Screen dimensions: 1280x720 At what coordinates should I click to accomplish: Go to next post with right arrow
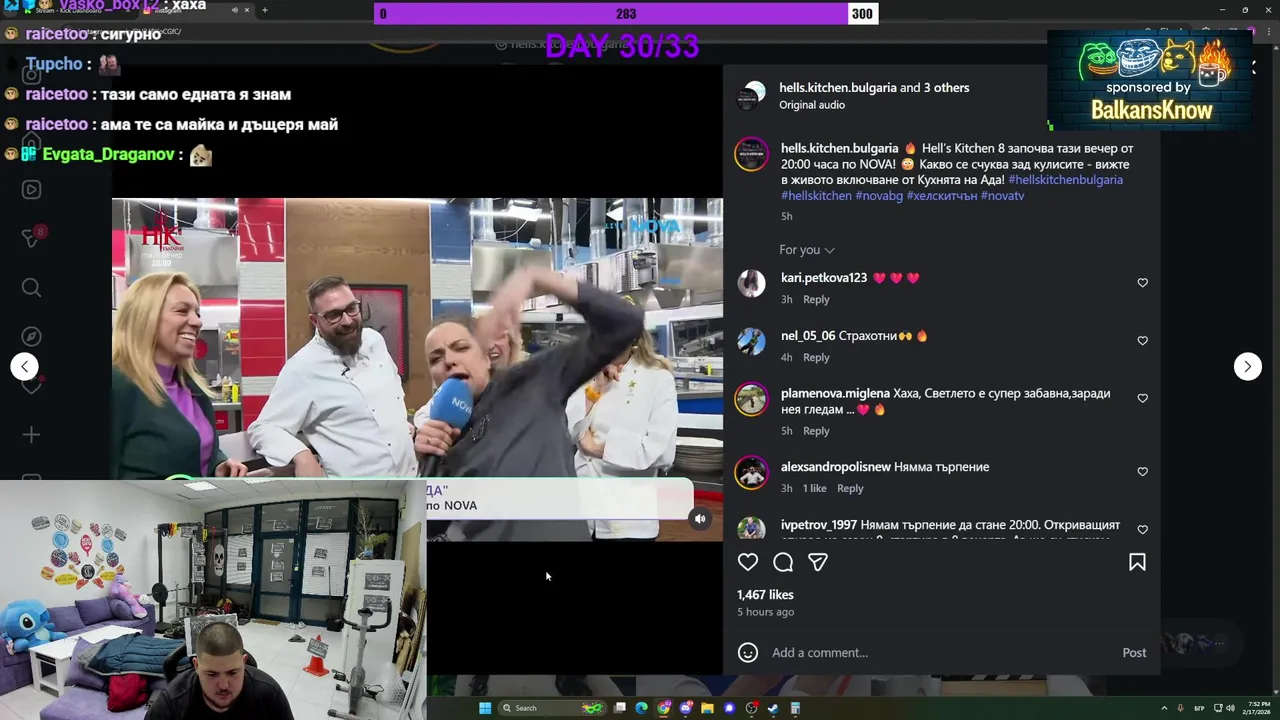[1247, 366]
